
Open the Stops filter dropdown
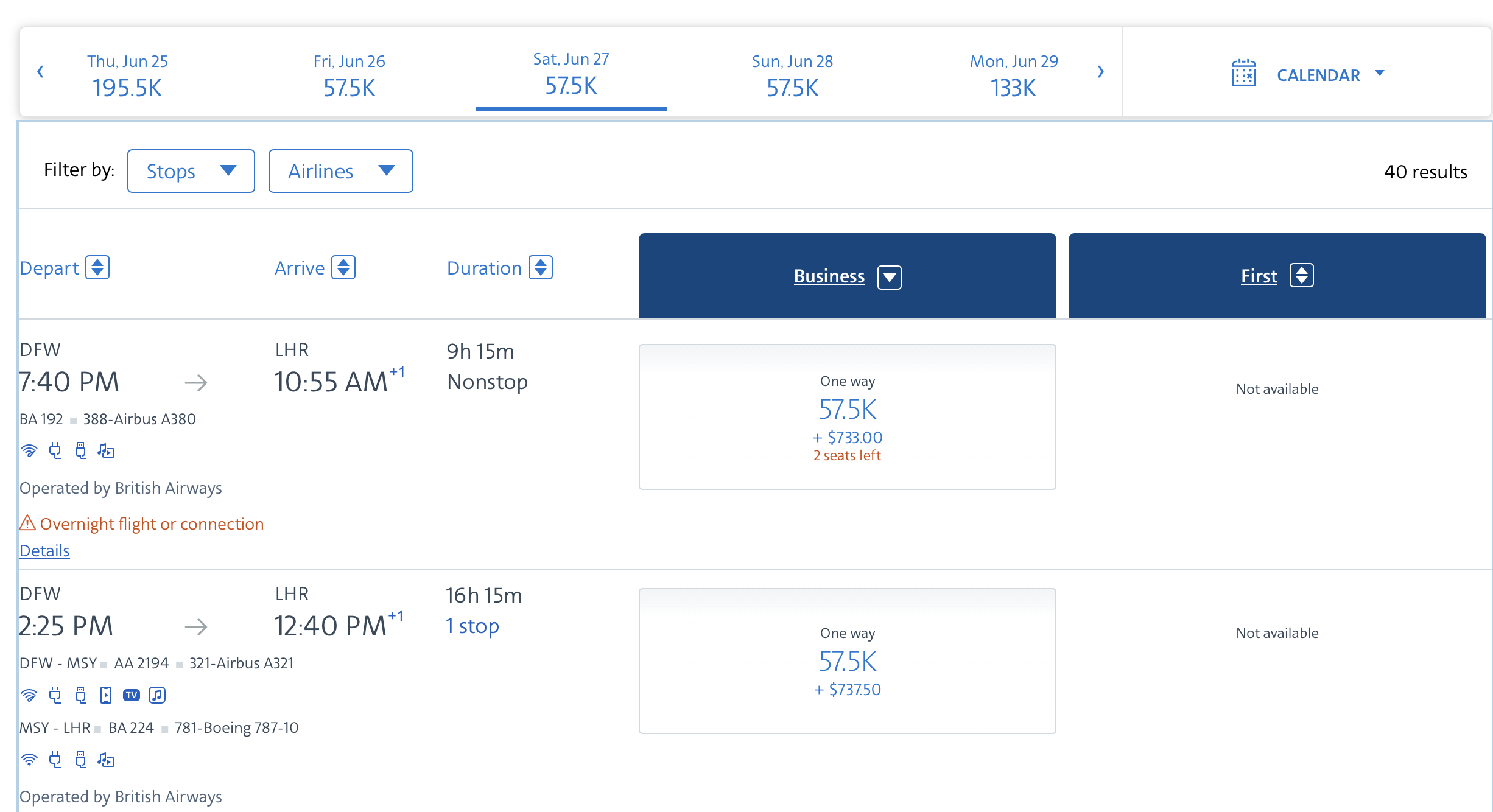coord(191,171)
